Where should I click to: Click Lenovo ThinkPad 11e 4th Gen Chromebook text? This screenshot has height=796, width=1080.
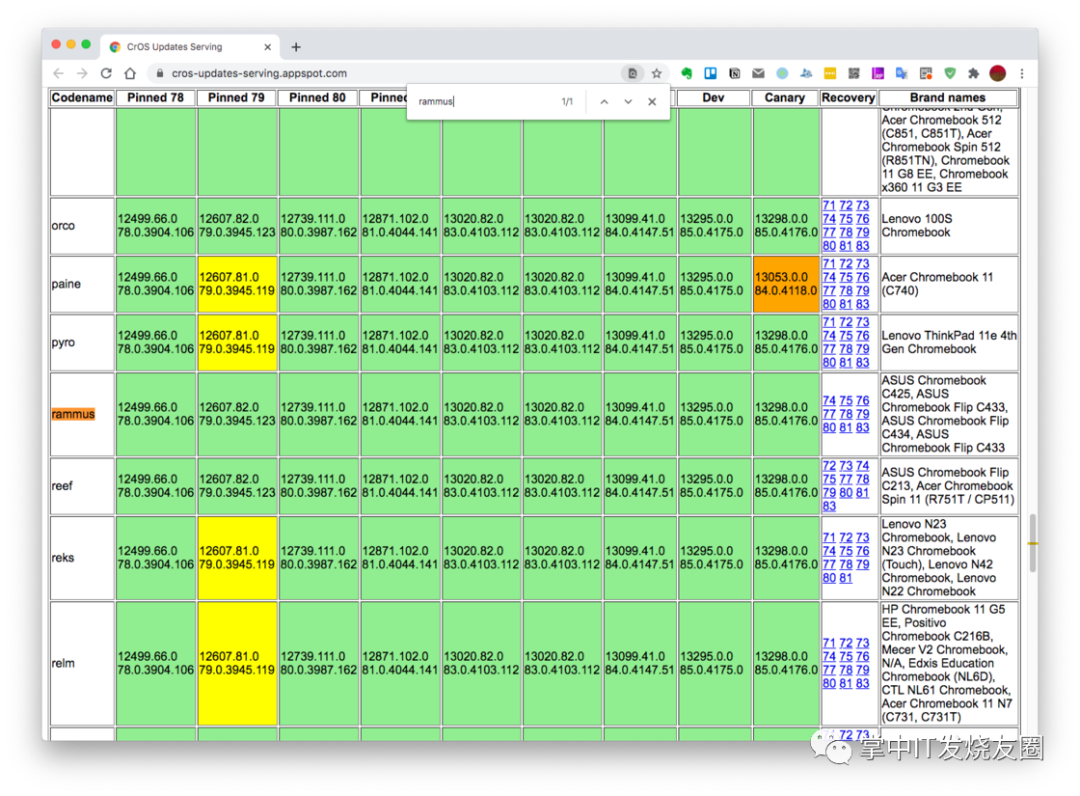click(949, 342)
